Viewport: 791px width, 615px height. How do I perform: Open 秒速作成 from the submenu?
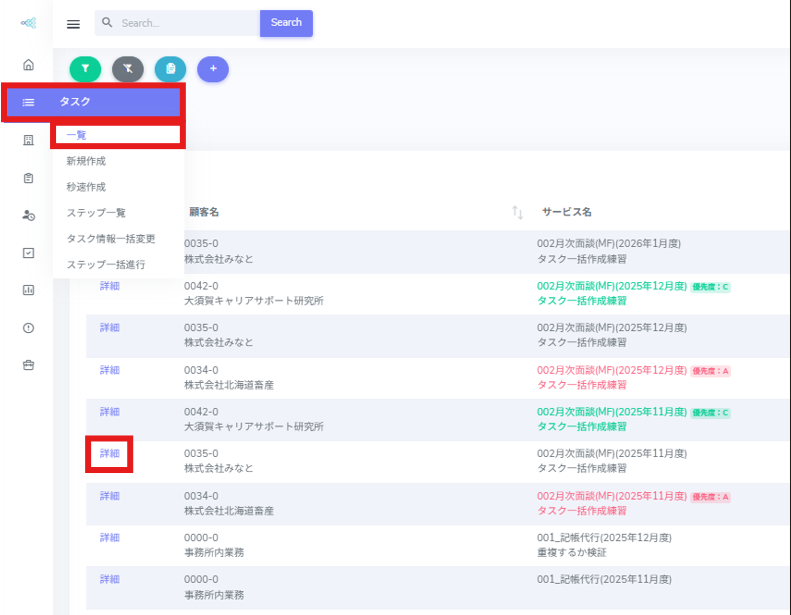pyautogui.click(x=86, y=187)
